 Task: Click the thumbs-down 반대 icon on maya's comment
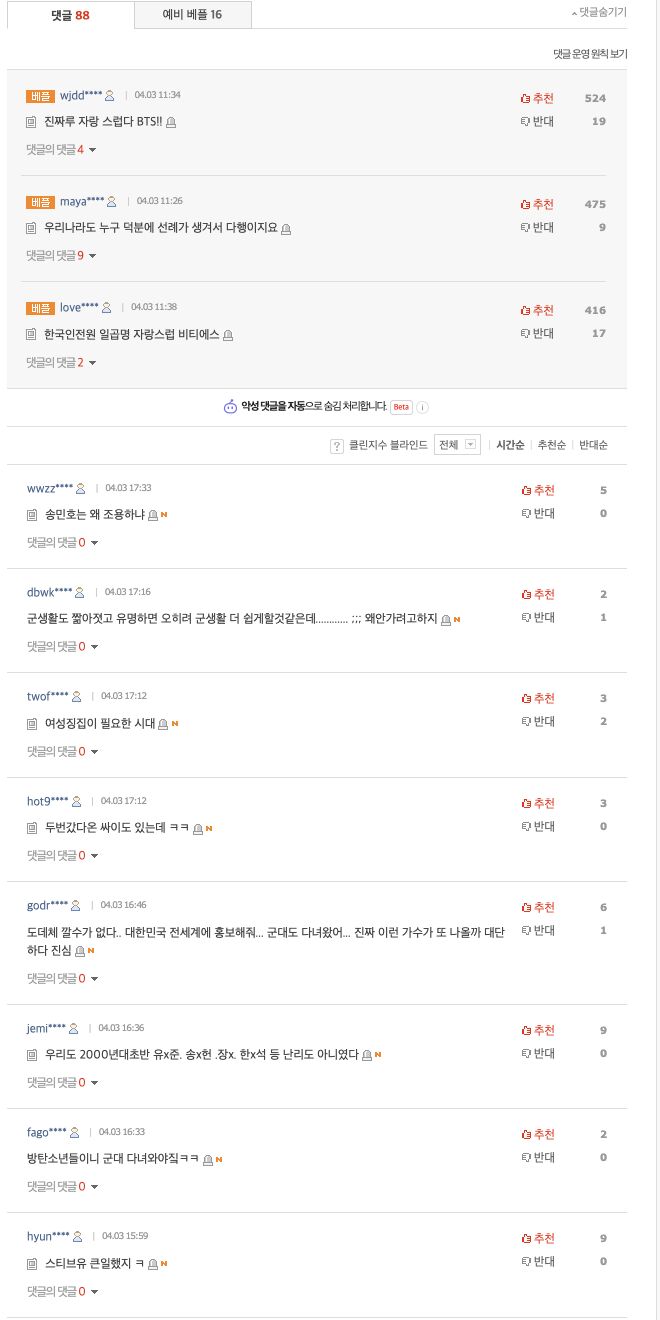[526, 228]
